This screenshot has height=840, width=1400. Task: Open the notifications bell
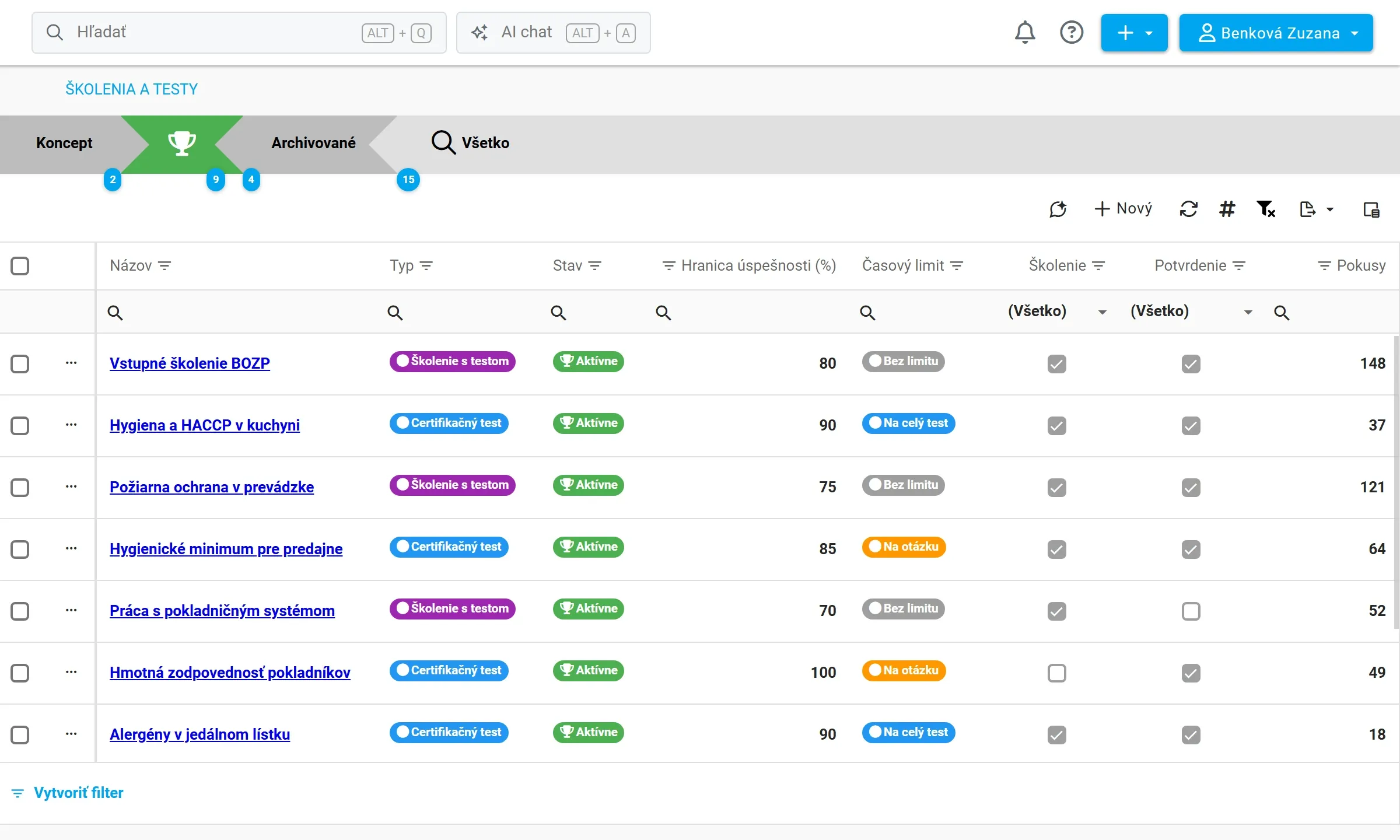coord(1025,33)
